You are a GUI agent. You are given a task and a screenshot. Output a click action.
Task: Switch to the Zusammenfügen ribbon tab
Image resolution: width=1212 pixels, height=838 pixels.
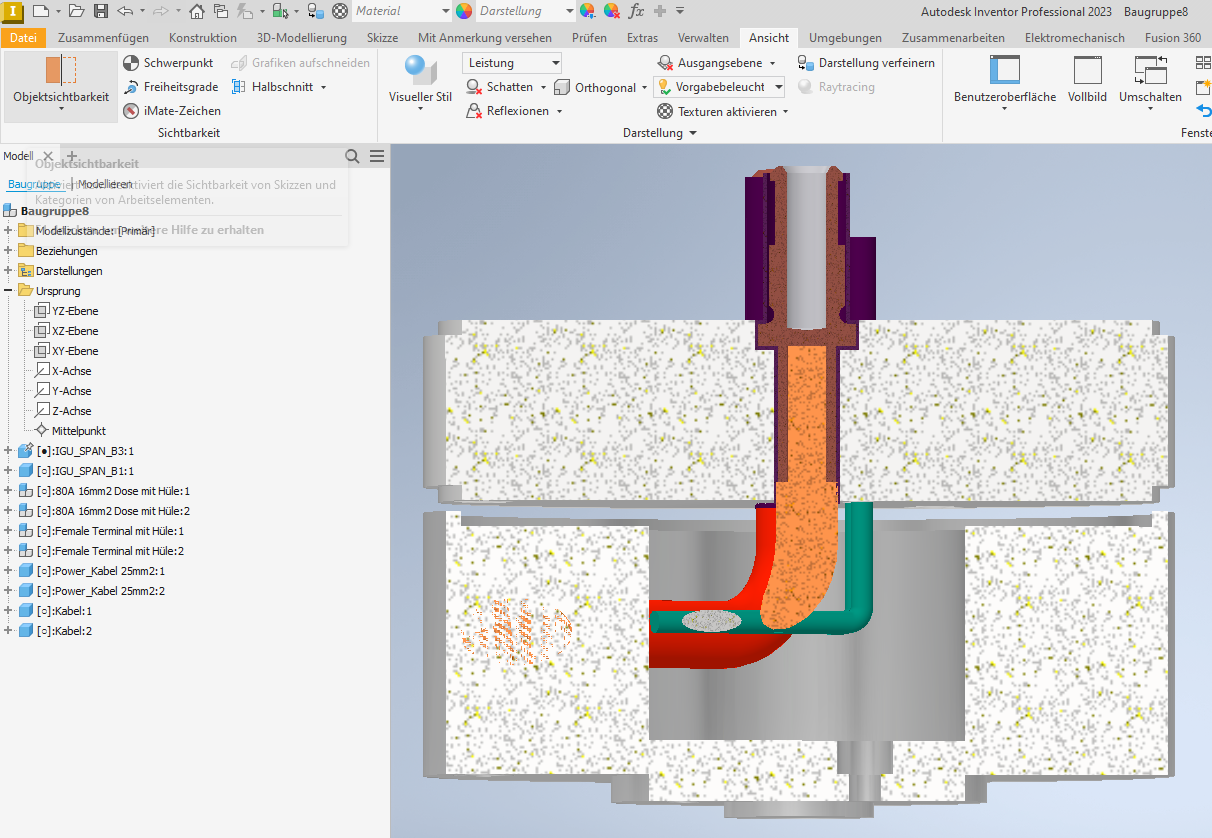(103, 38)
